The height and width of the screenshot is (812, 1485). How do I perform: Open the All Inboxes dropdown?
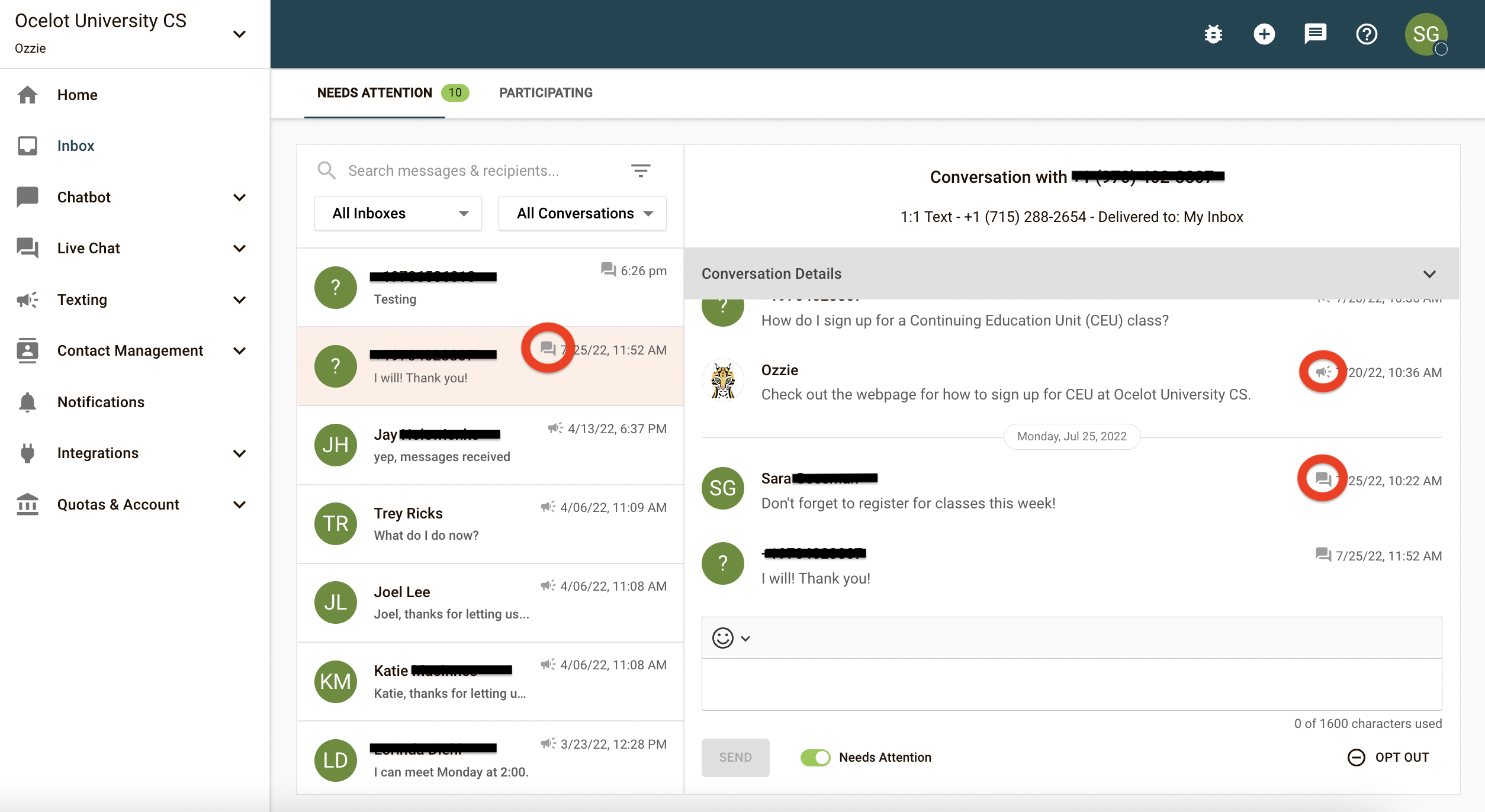click(398, 213)
